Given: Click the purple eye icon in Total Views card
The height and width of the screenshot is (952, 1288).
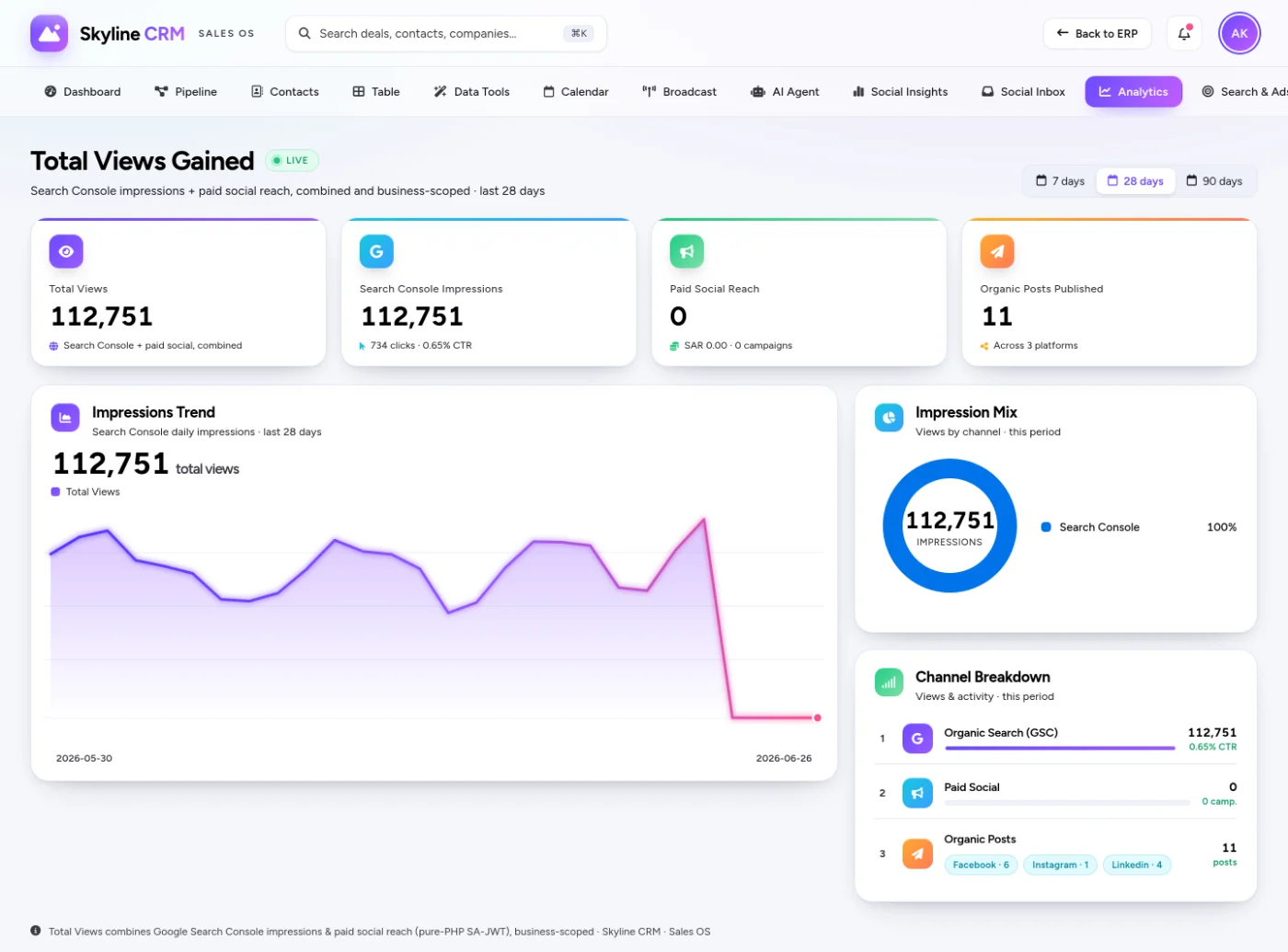Looking at the screenshot, I should pos(66,251).
